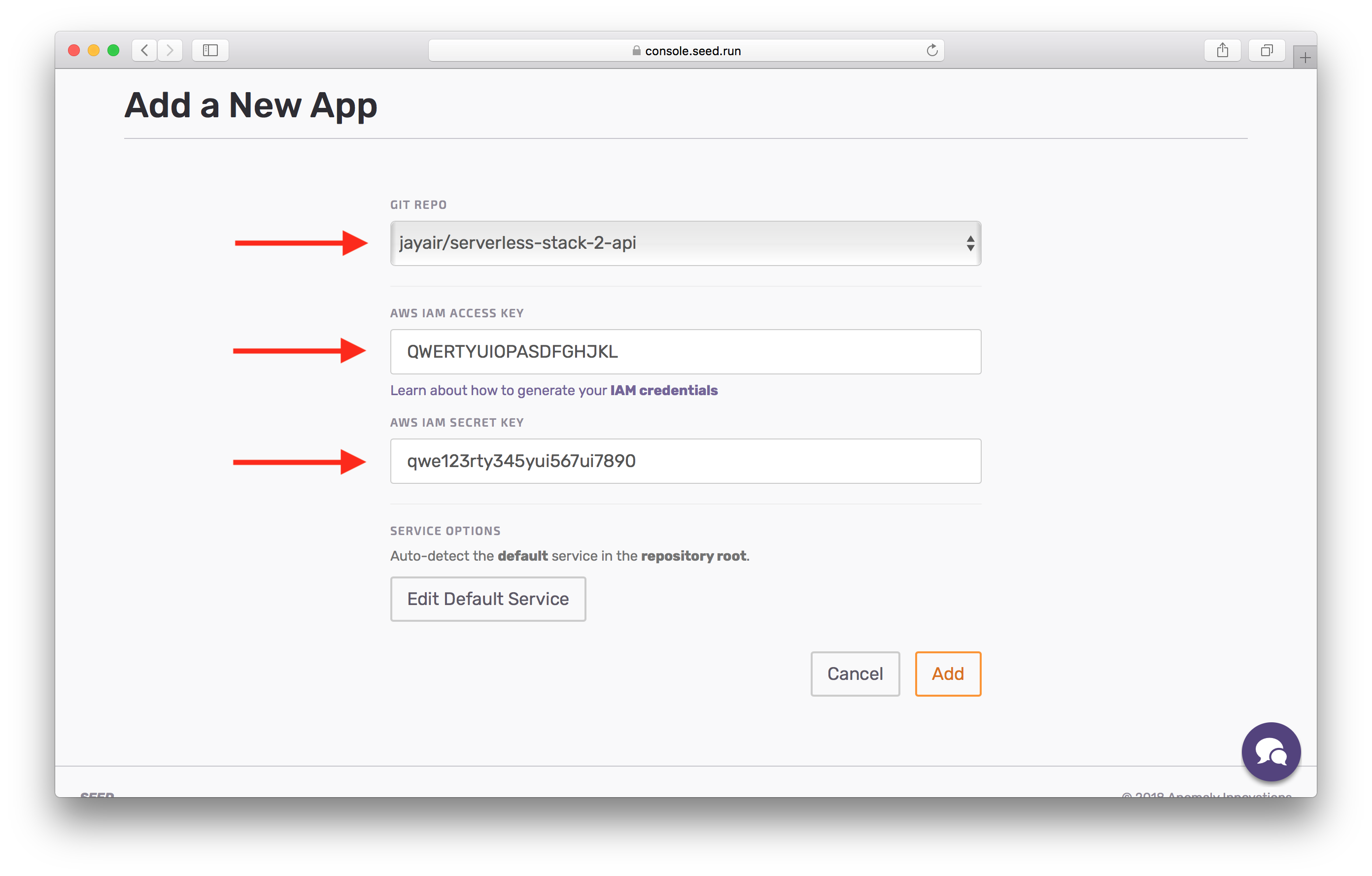
Task: Click the green fullscreen window button
Action: coord(113,50)
